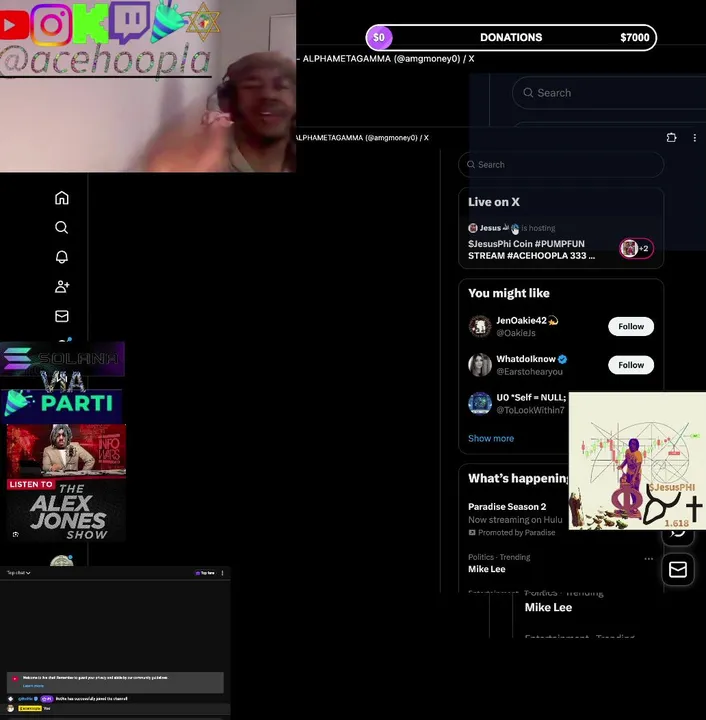Click JenOakie42 profile avatar
706x720 pixels.
480,326
